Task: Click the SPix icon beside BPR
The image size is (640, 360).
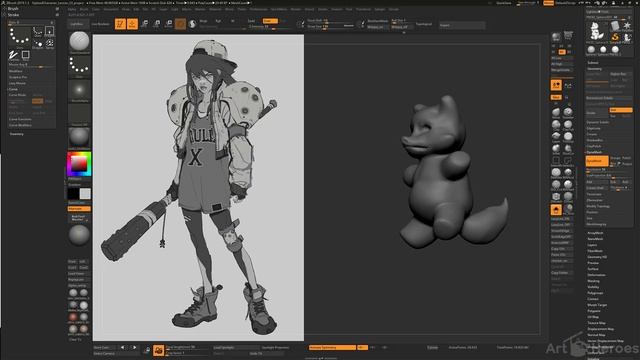Action: [568, 36]
